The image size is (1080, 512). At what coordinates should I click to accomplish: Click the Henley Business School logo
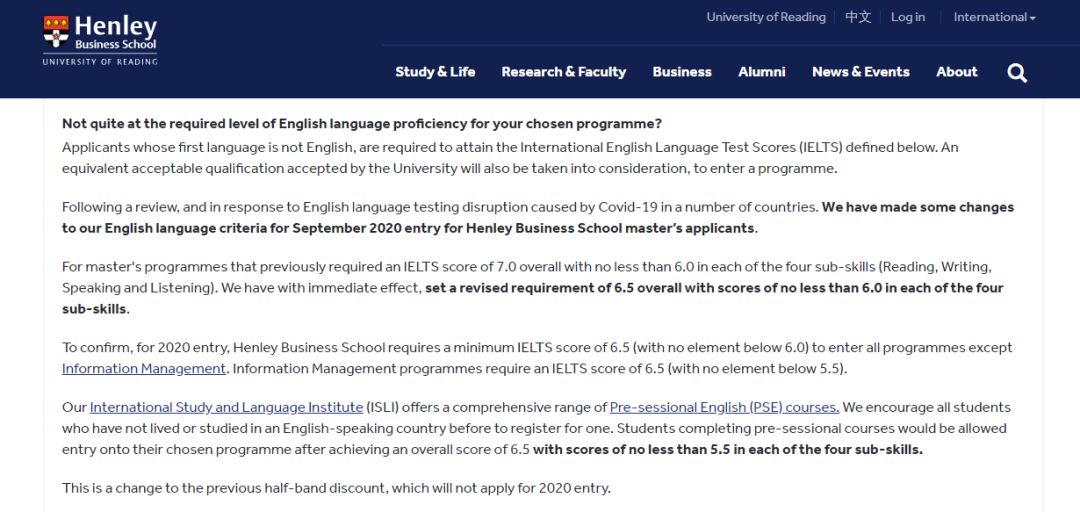pos(100,40)
